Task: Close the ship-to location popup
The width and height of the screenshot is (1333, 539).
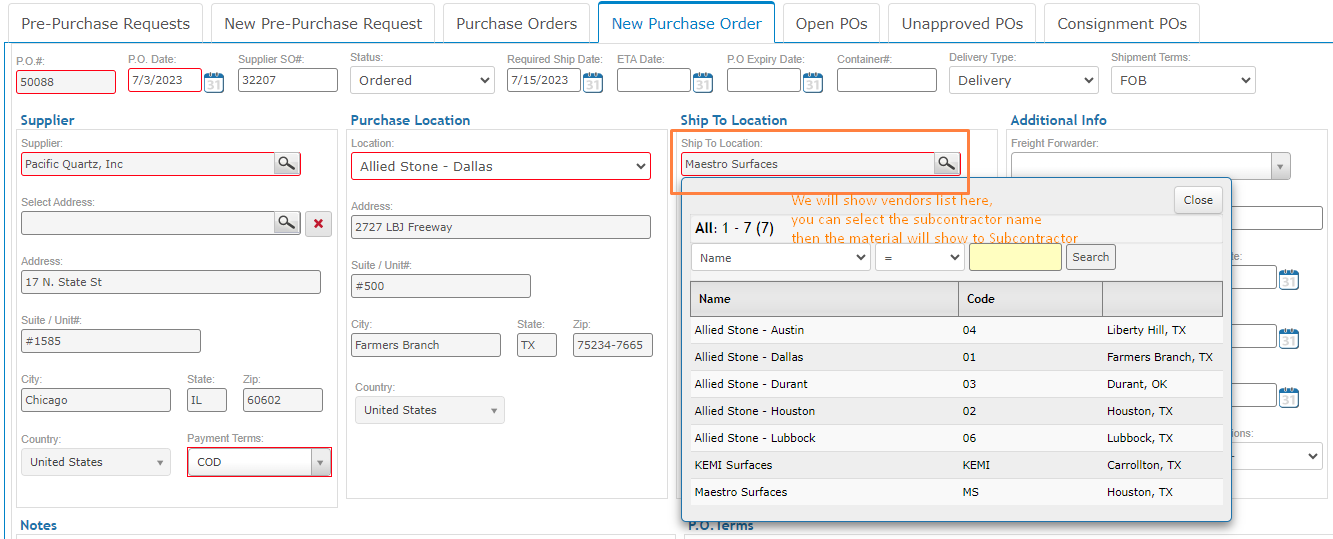Action: point(1198,200)
